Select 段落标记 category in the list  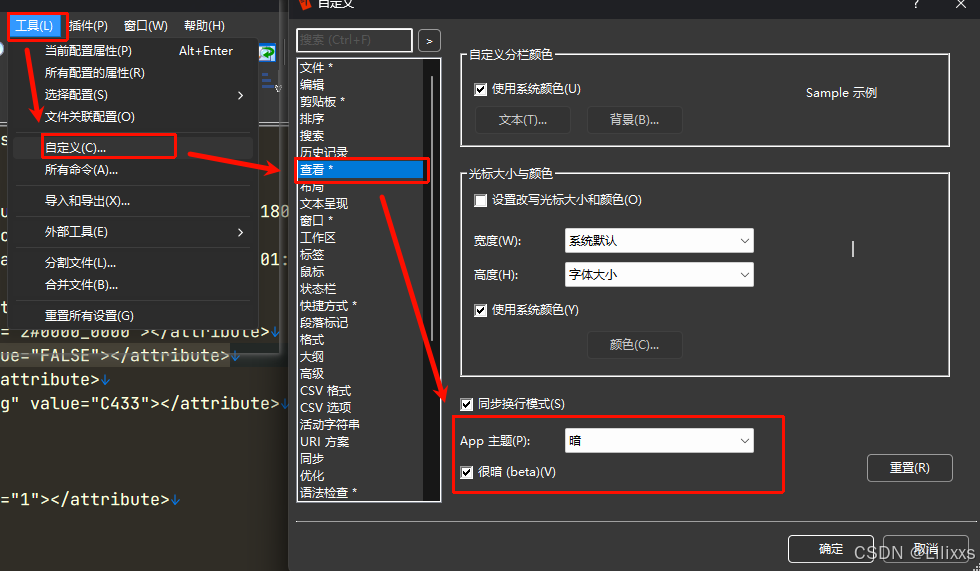click(361, 322)
